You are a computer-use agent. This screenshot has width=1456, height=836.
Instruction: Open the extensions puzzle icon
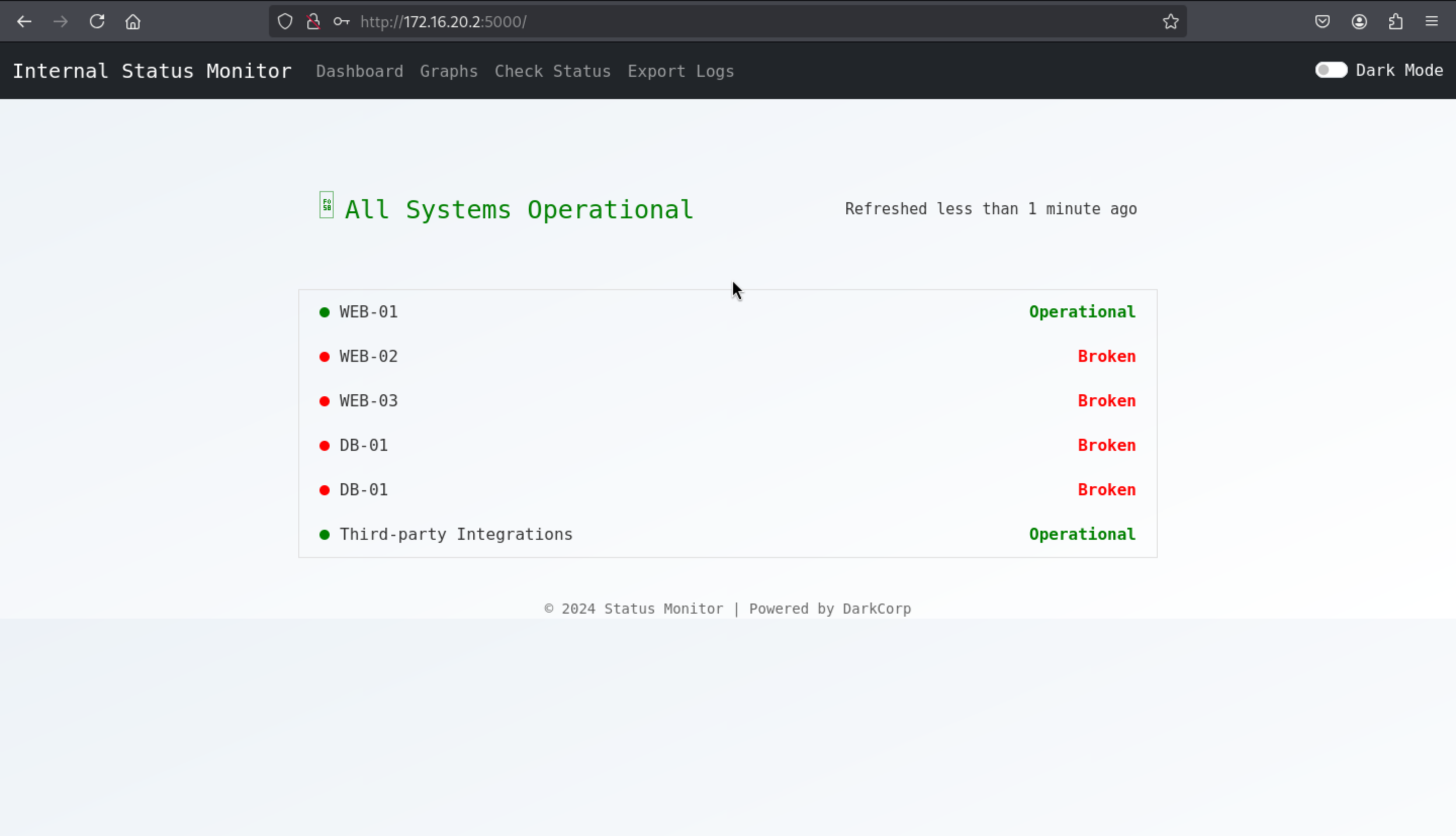(x=1395, y=22)
